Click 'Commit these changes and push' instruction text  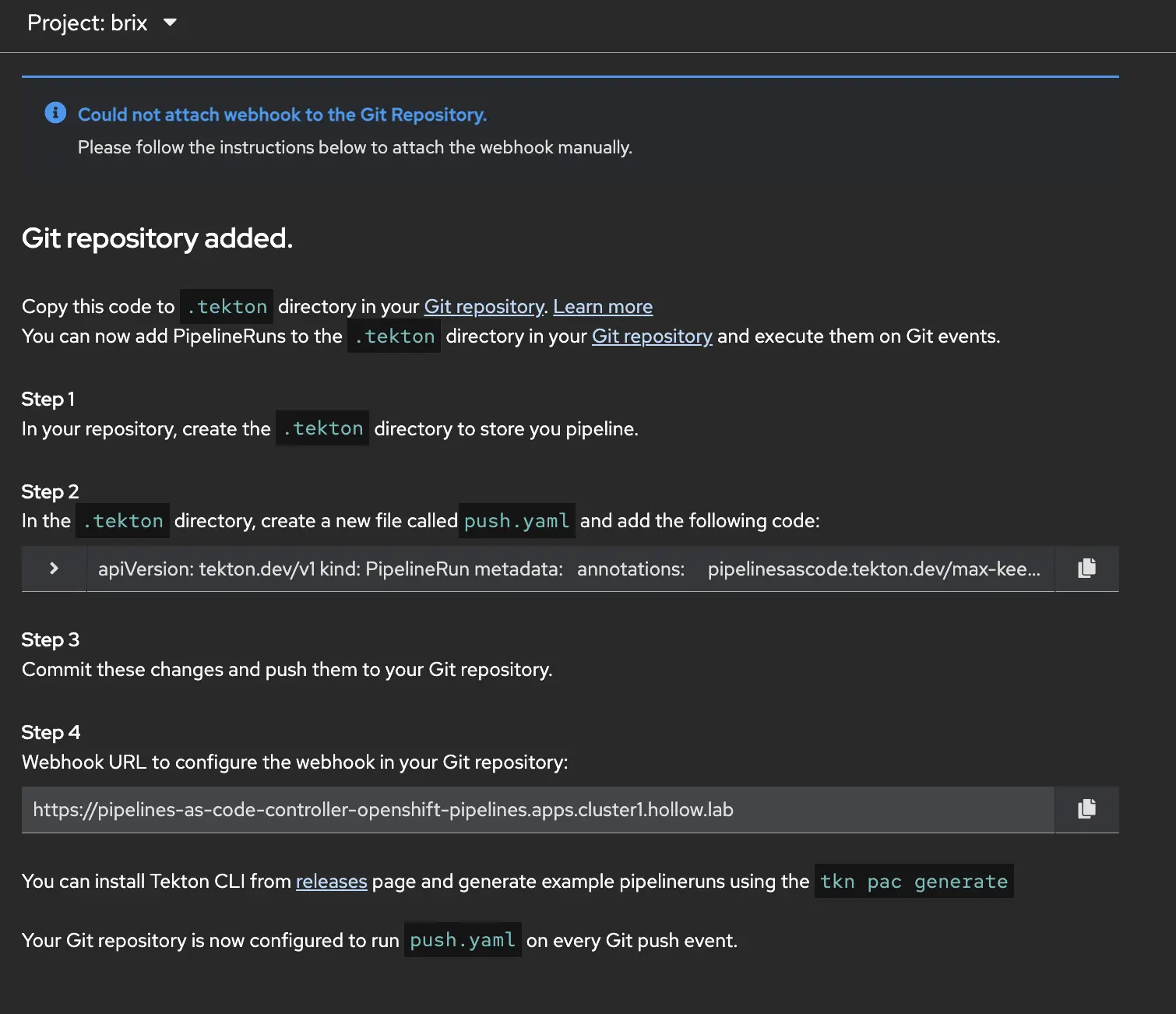coord(287,670)
